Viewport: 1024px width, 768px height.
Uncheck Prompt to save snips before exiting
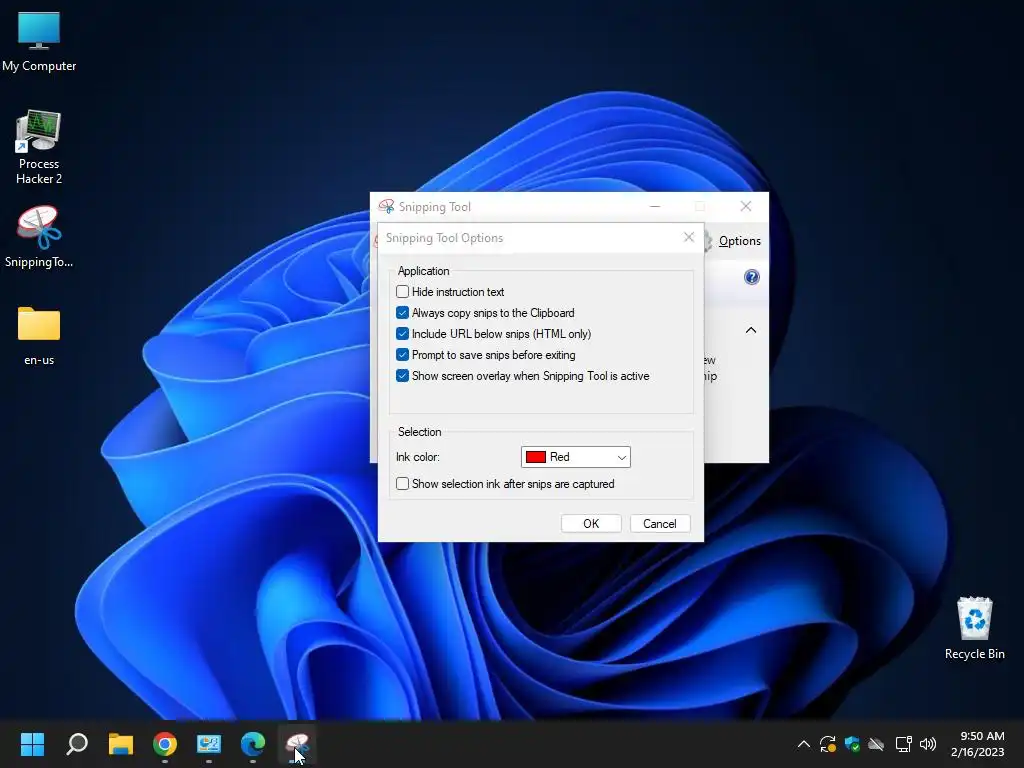[x=402, y=355]
